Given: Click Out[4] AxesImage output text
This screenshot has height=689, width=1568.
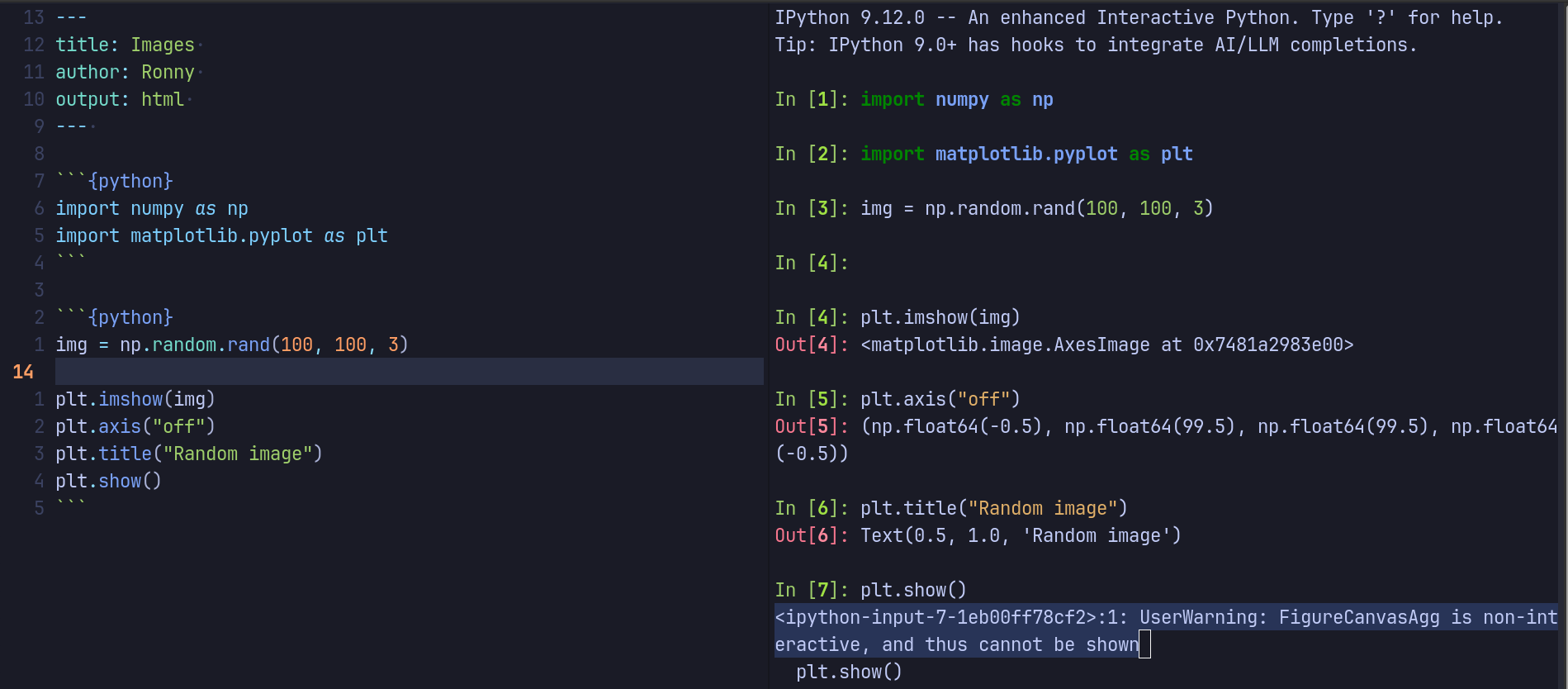Looking at the screenshot, I should tap(1106, 344).
